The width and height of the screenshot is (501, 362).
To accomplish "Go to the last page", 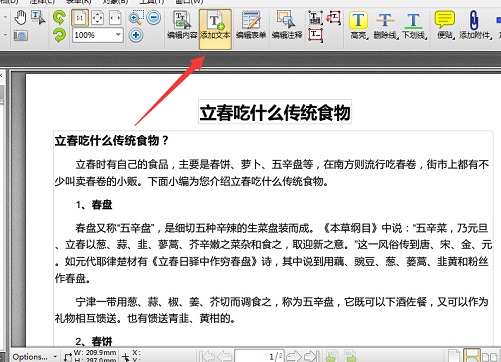I will (311, 357).
